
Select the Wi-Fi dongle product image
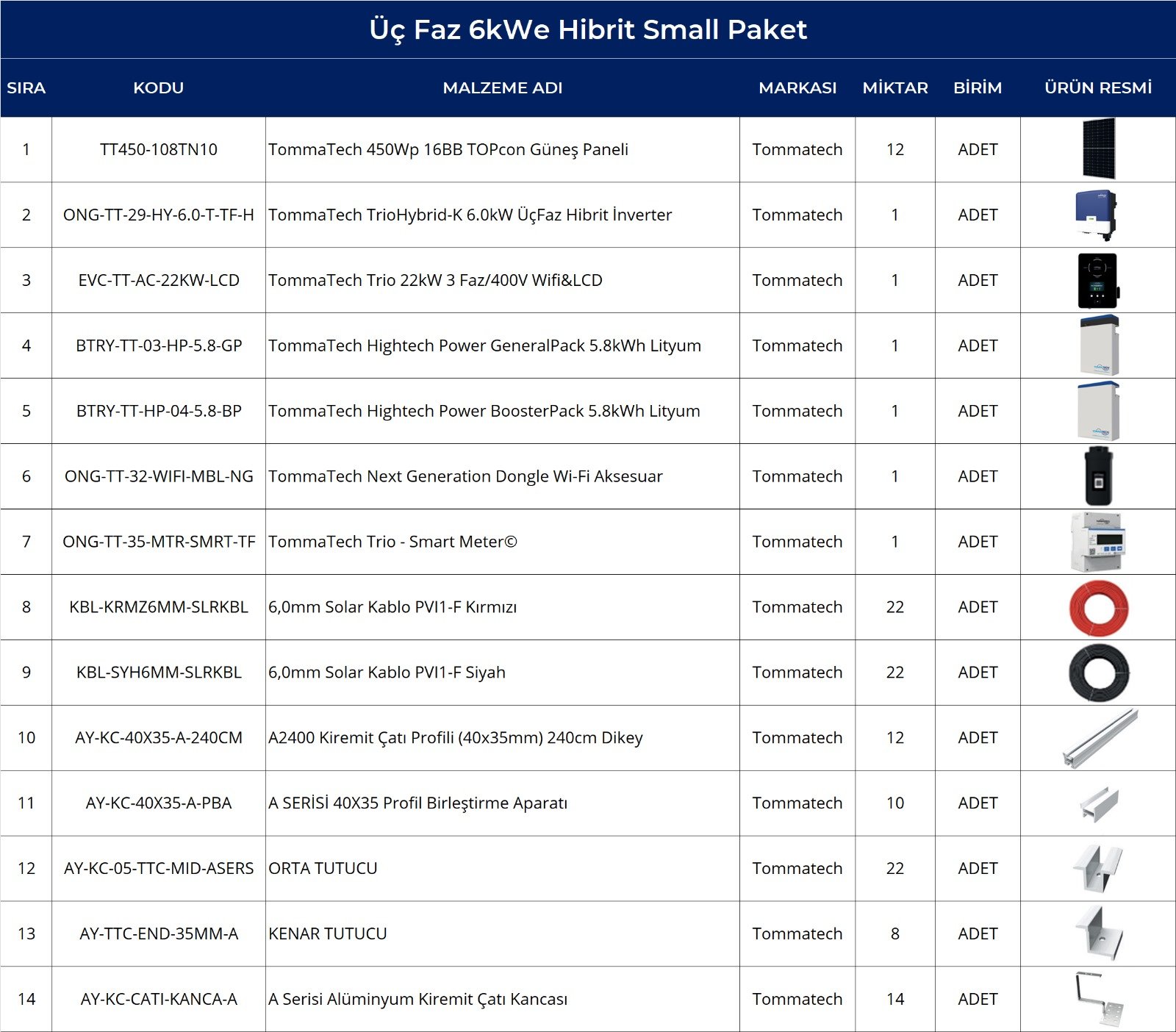[x=1098, y=476]
